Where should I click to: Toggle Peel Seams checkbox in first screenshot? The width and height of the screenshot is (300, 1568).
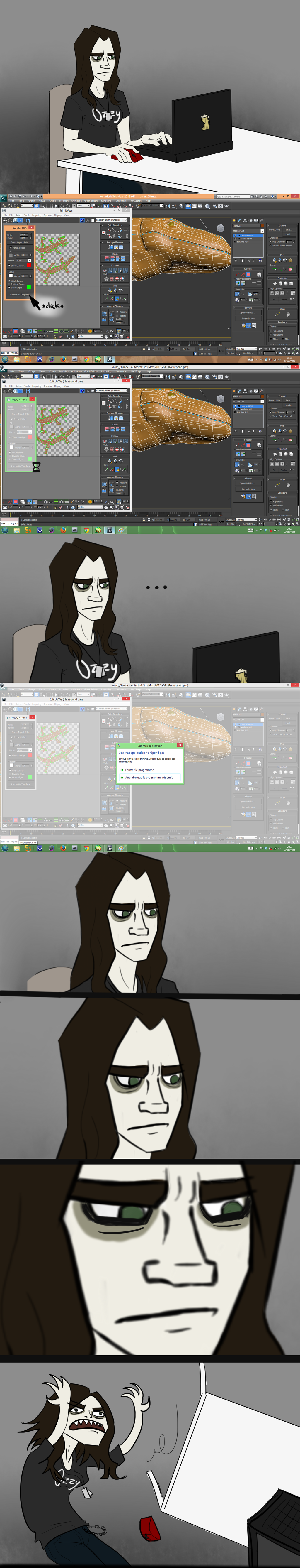(x=271, y=335)
